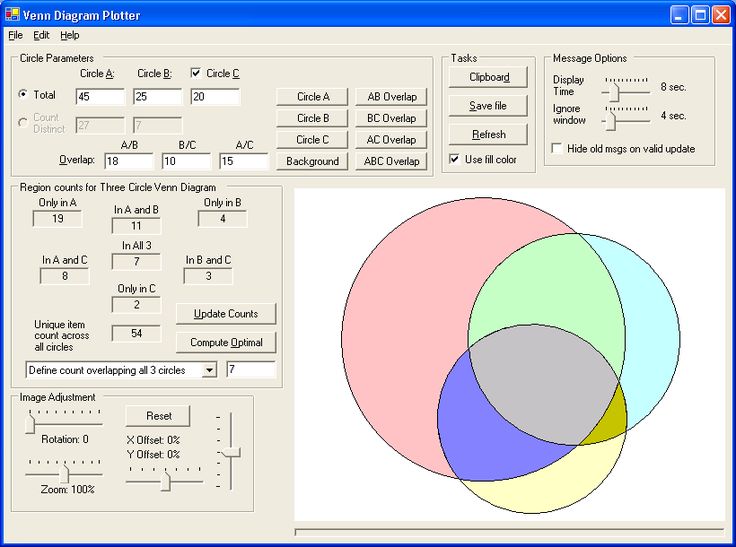Minimize the Venn Diagram Plotter window

(x=679, y=15)
